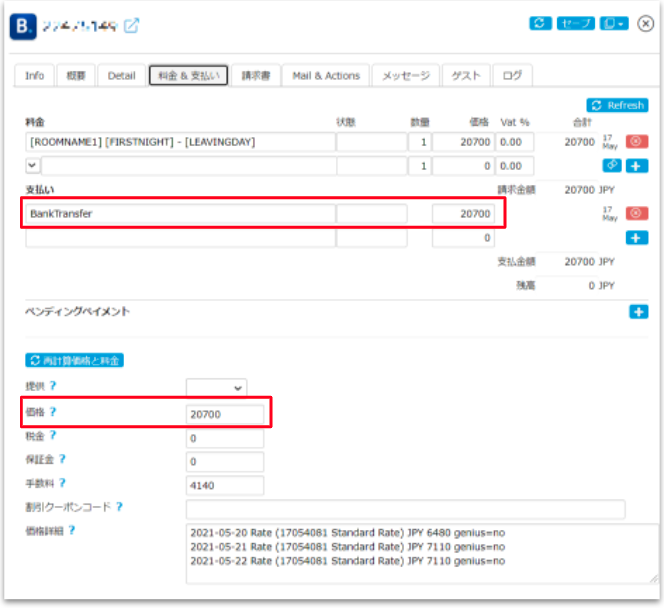Click the link icon in charges section
Image resolution: width=664 pixels, height=608 pixels.
(x=612, y=165)
